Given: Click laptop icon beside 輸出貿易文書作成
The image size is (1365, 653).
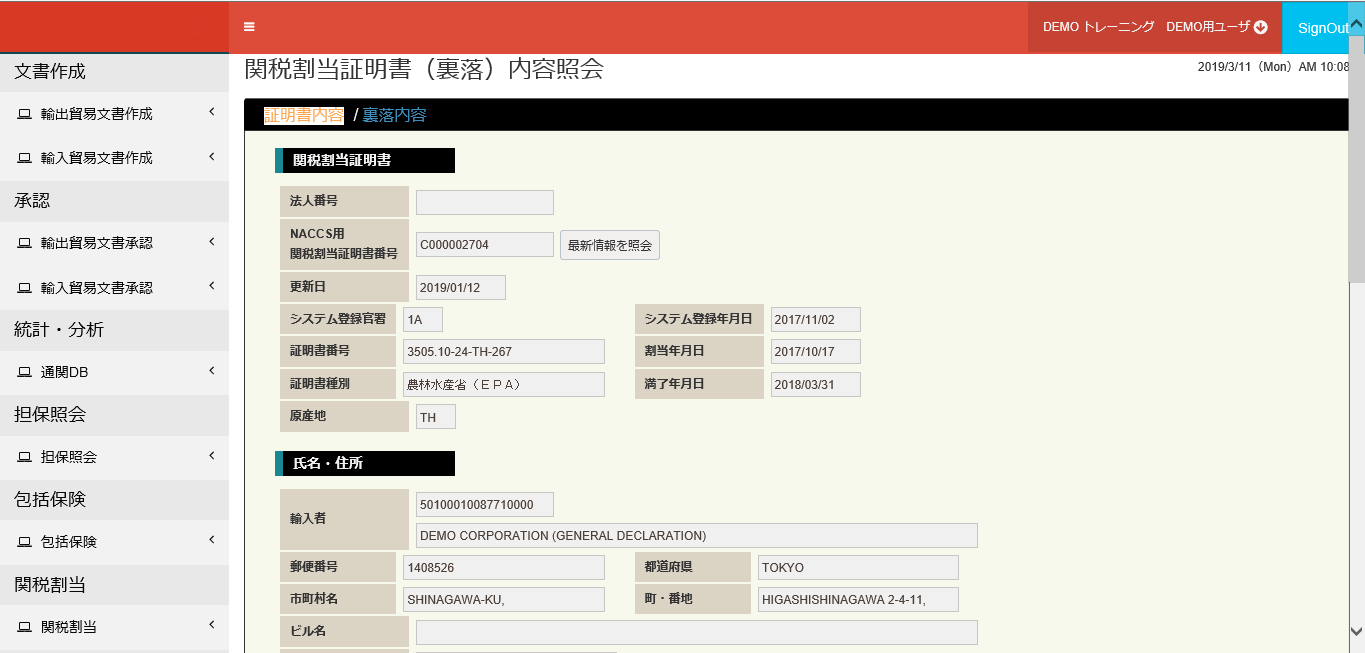Looking at the screenshot, I should (24, 115).
